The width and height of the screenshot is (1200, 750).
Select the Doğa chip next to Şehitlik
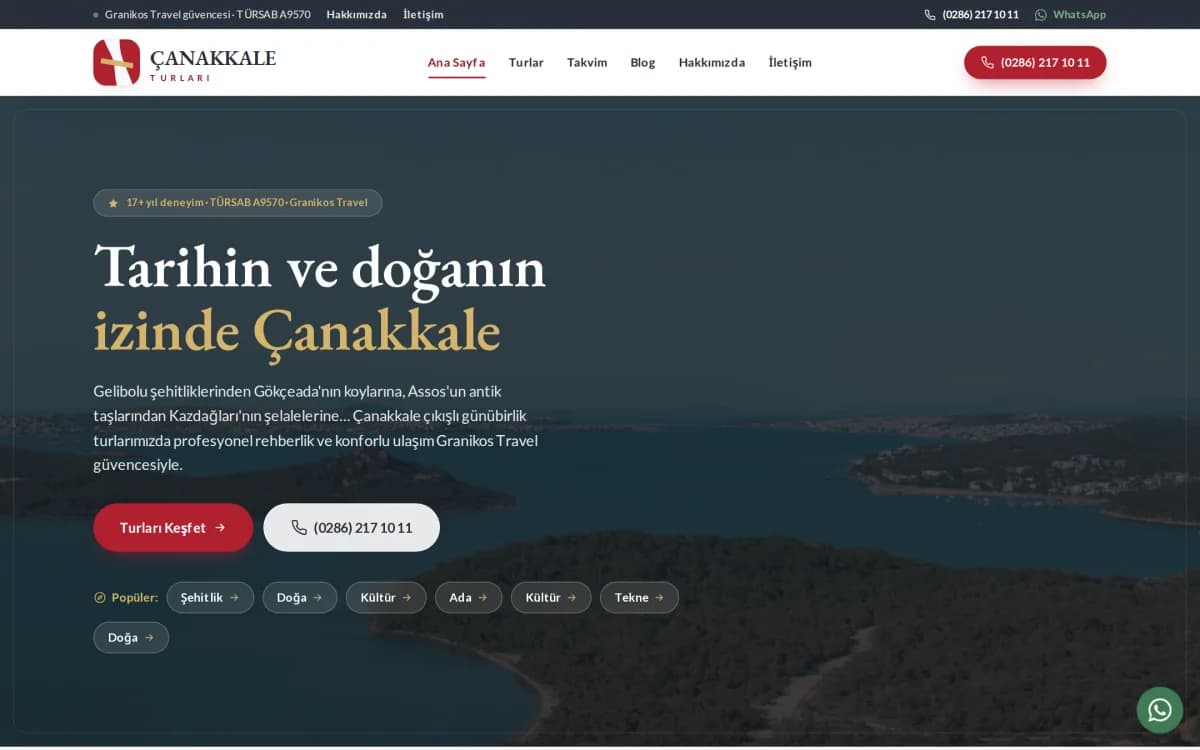[x=300, y=597]
